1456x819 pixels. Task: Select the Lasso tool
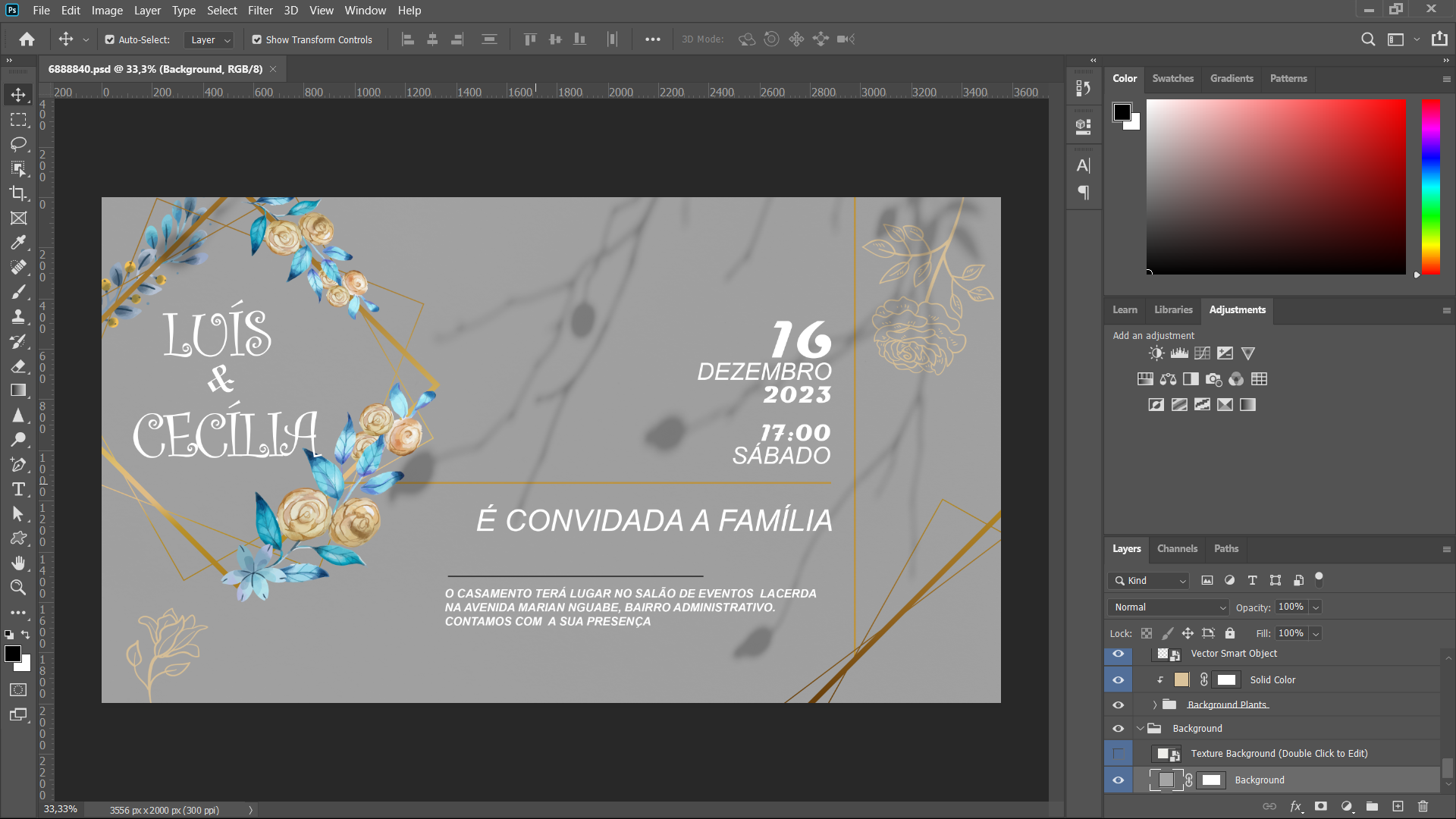click(18, 144)
